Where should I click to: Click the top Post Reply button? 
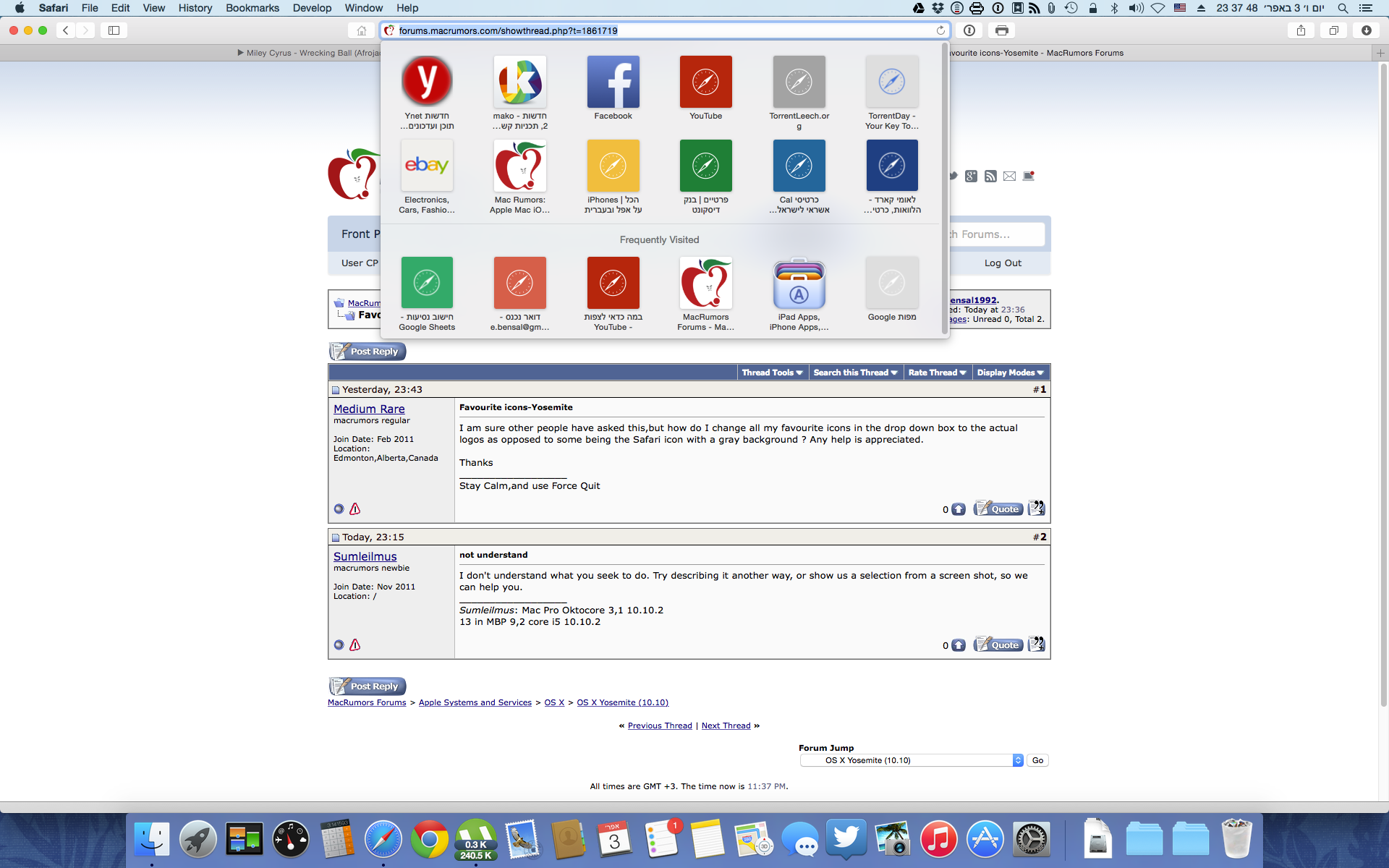(x=368, y=352)
